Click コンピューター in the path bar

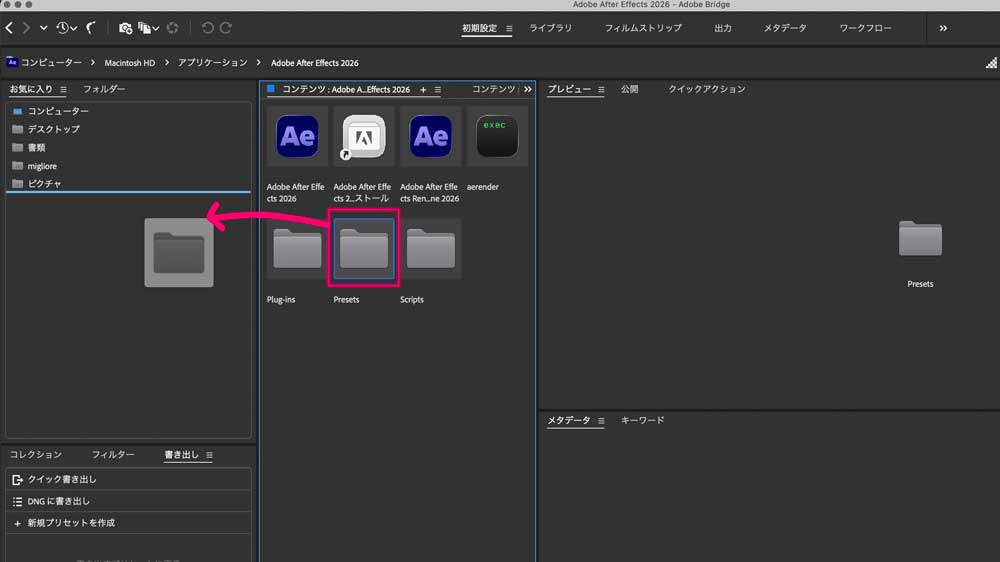pyautogui.click(x=51, y=63)
